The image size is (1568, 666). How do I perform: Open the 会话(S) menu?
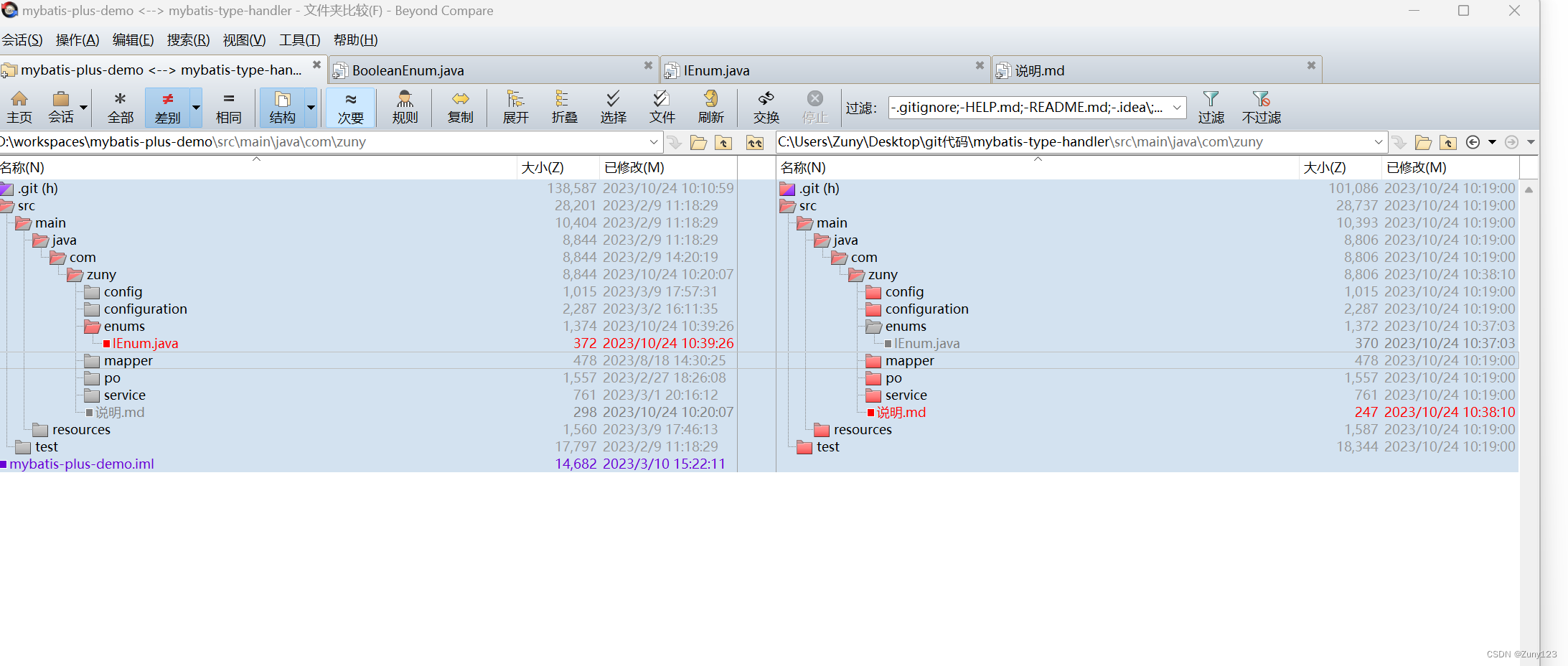(x=22, y=40)
